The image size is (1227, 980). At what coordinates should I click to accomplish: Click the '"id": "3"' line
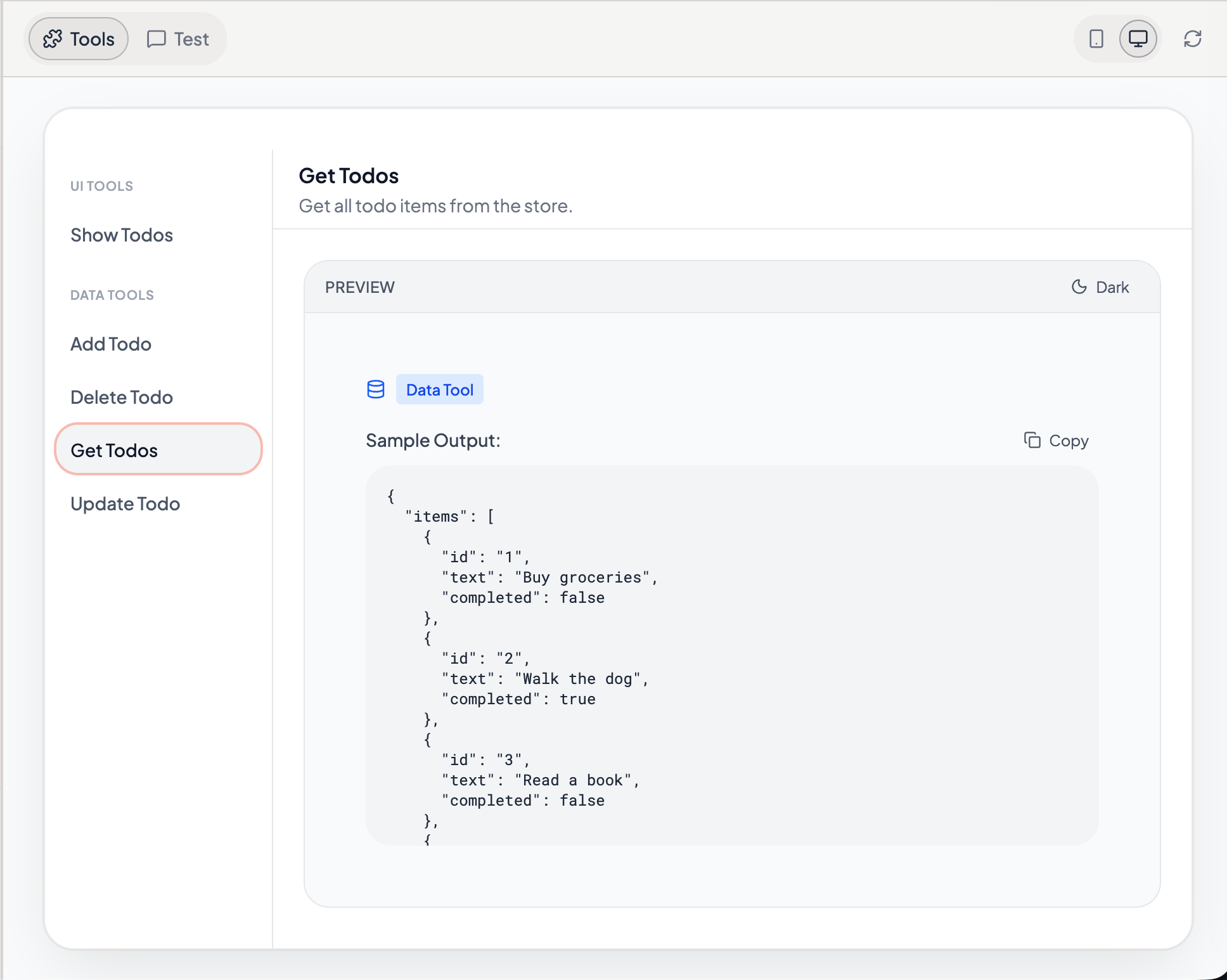click(486, 760)
